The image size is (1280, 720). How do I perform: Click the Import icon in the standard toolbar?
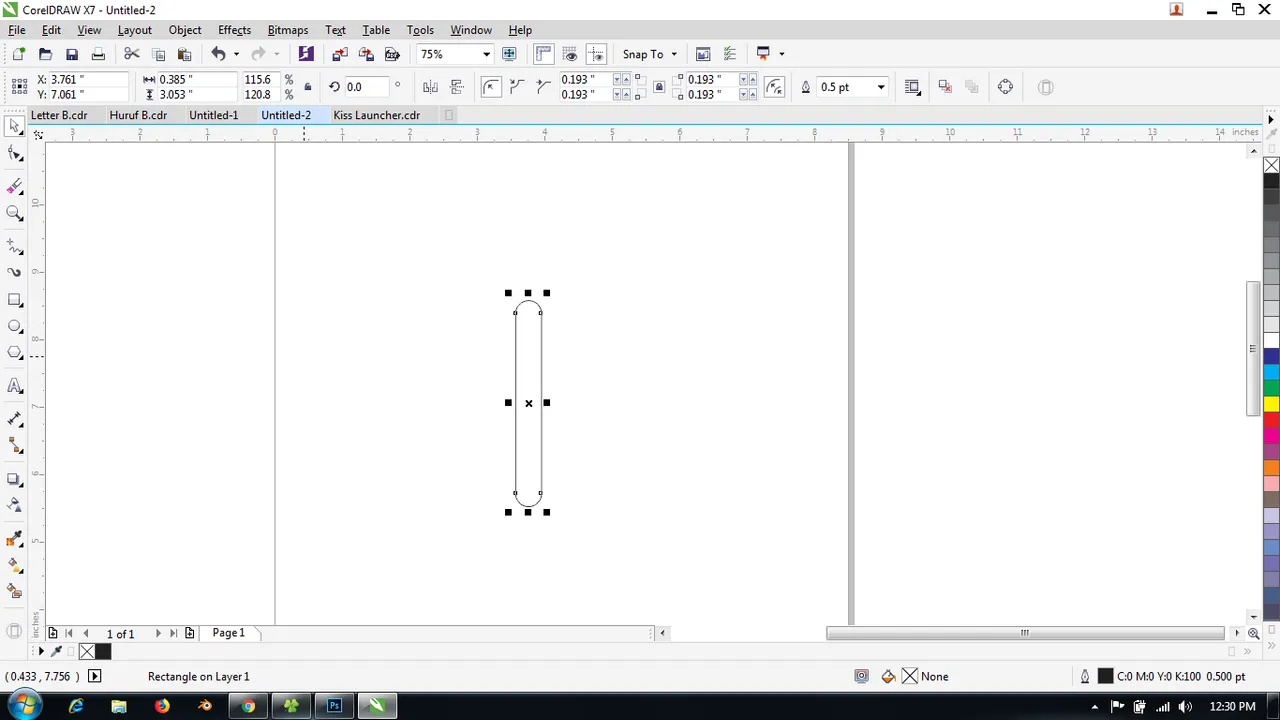coord(340,54)
